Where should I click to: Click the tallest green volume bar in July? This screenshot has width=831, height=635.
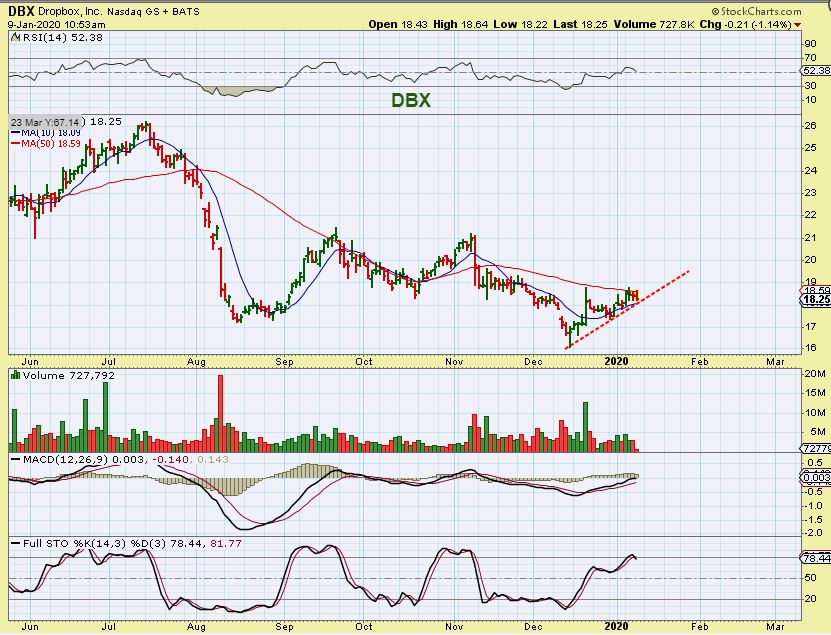coord(105,416)
